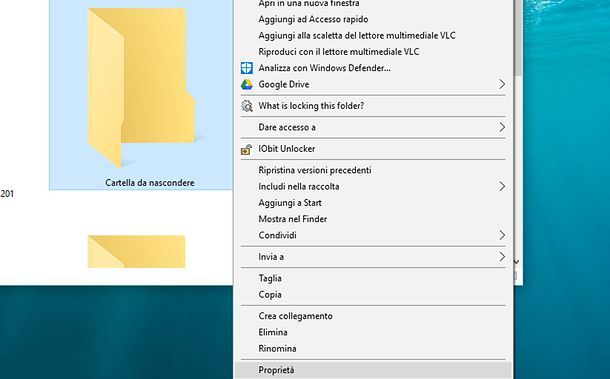Image resolution: width=610 pixels, height=379 pixels.
Task: Click the IObit Unlocker padlock icon
Action: click(x=247, y=149)
